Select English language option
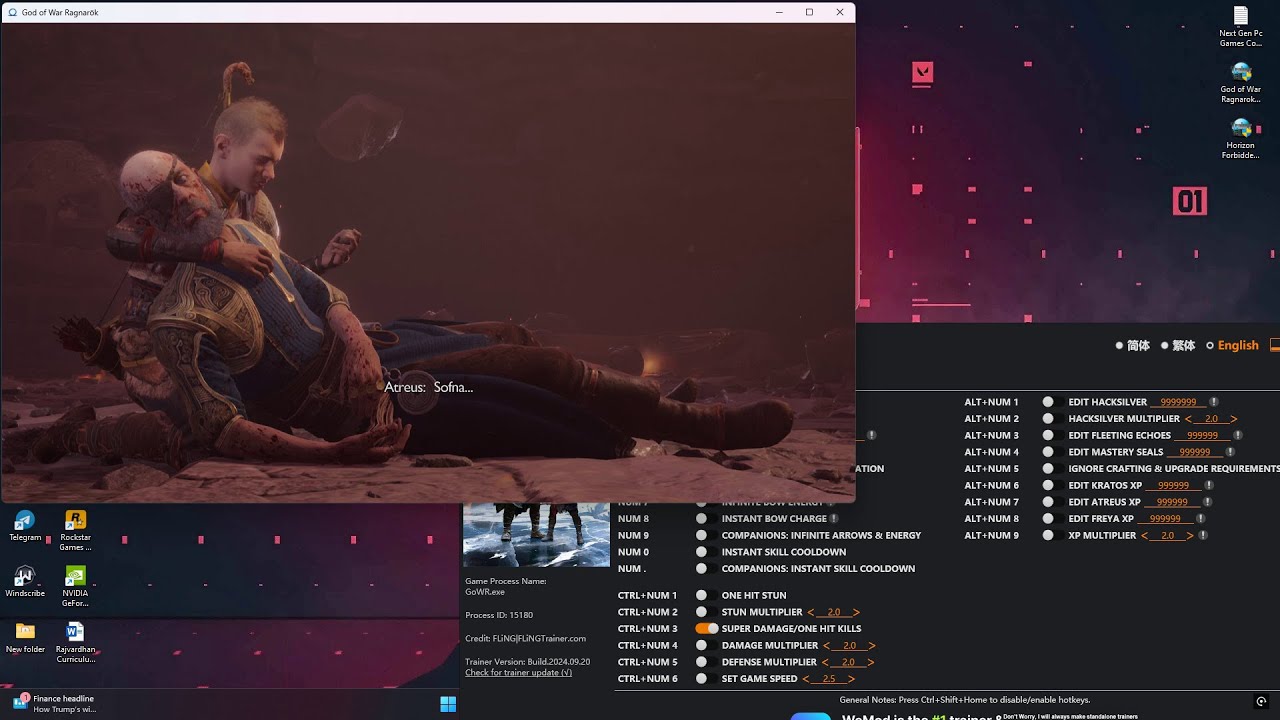The width and height of the screenshot is (1280, 720). point(1232,346)
